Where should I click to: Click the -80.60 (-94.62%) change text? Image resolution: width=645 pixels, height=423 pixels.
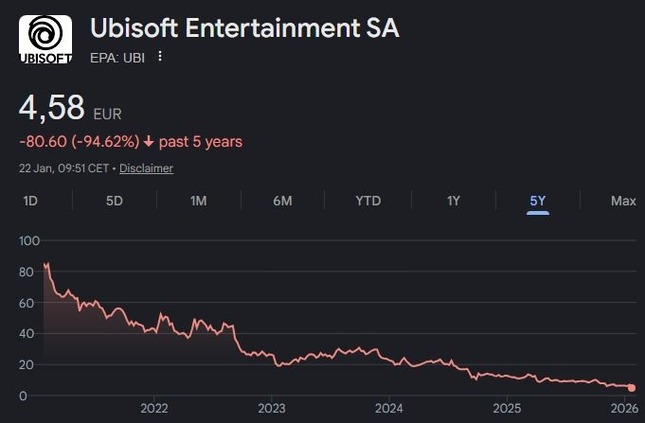point(78,142)
